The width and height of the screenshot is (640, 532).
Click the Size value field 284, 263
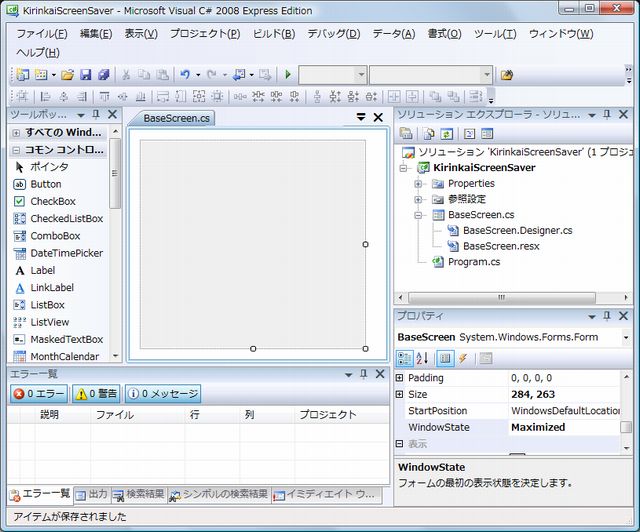564,394
